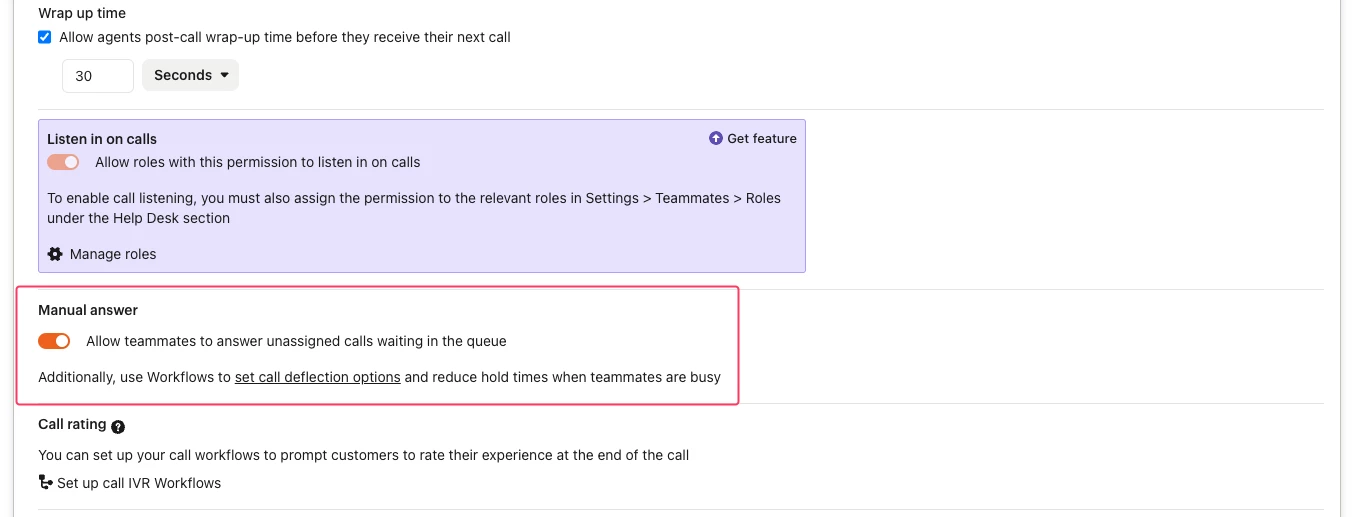1356x517 pixels.
Task: Uncheck the post-call wrap-up time checkbox
Action: click(x=44, y=37)
